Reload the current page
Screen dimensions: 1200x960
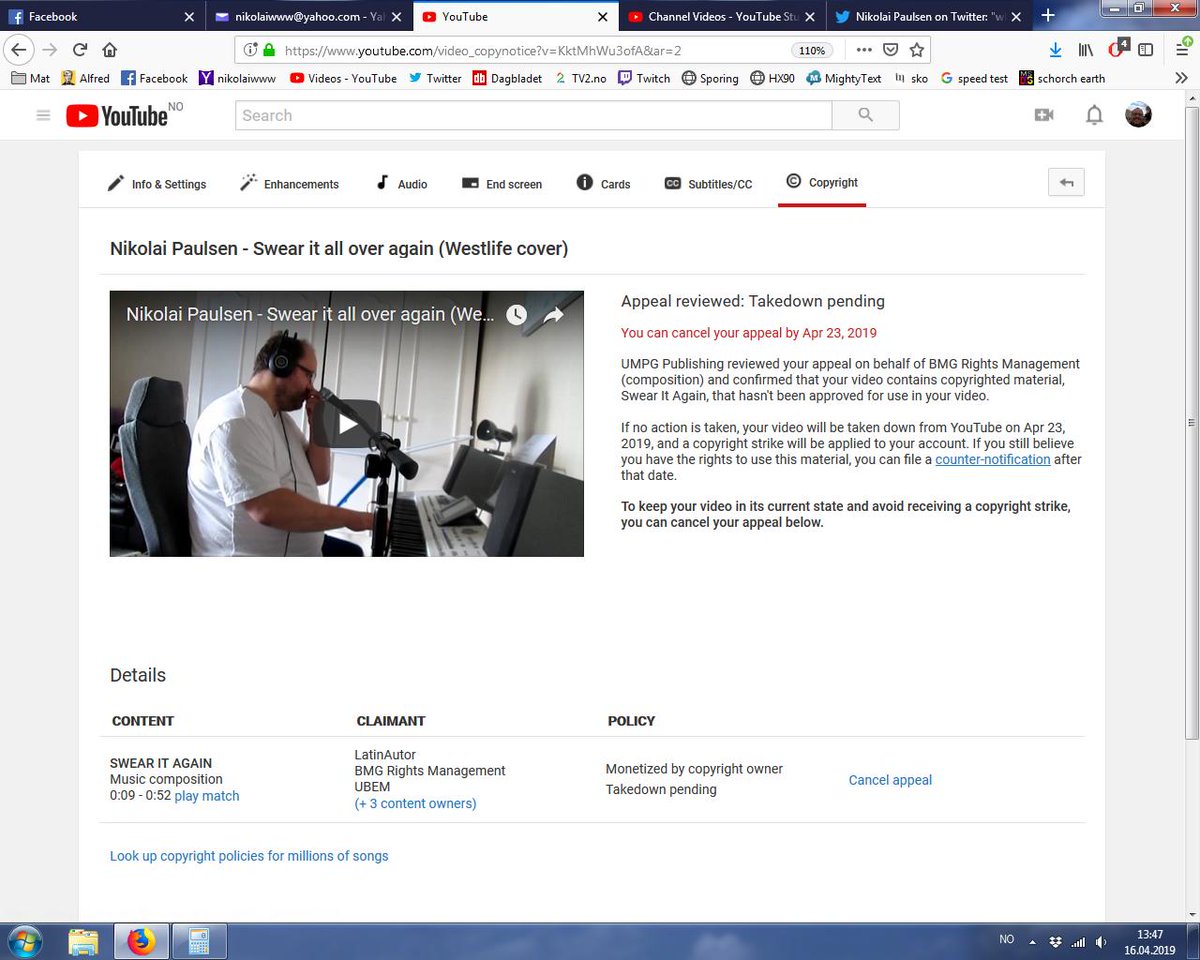(x=80, y=49)
